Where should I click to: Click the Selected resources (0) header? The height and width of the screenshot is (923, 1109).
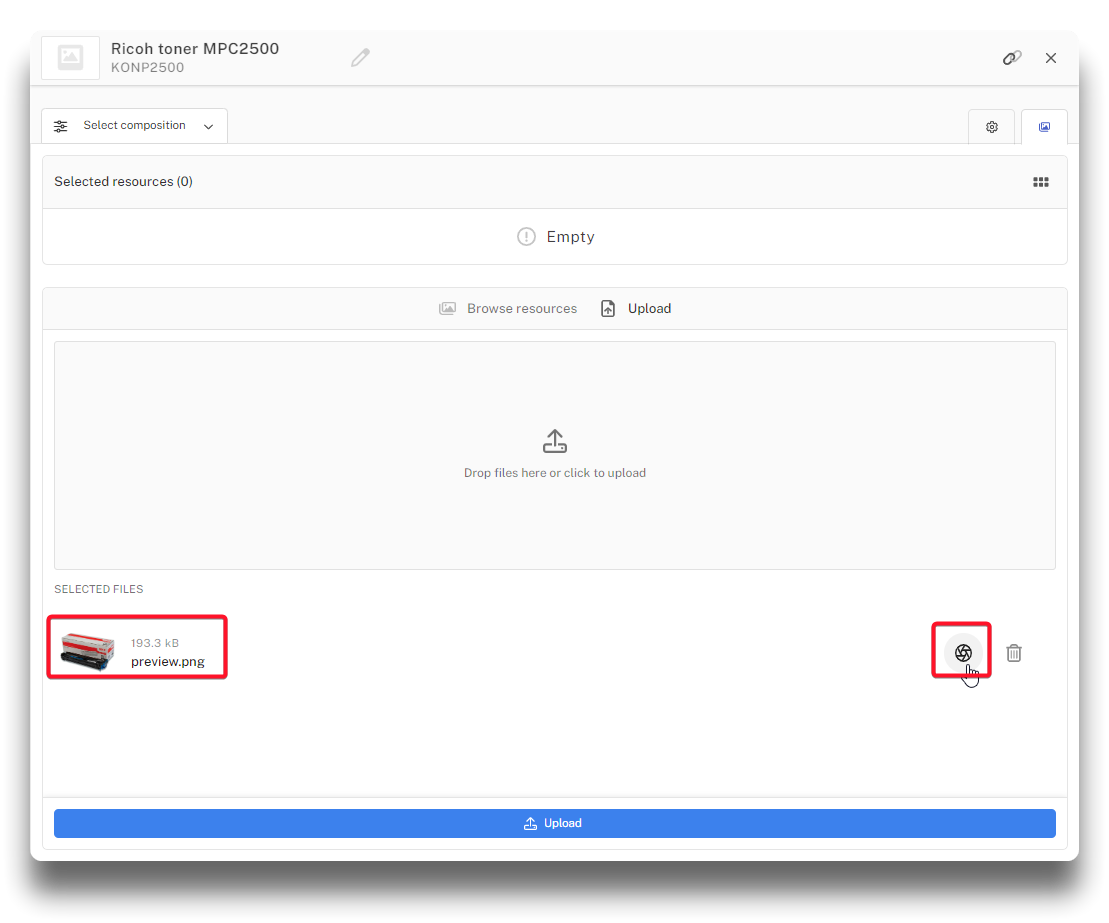123,182
